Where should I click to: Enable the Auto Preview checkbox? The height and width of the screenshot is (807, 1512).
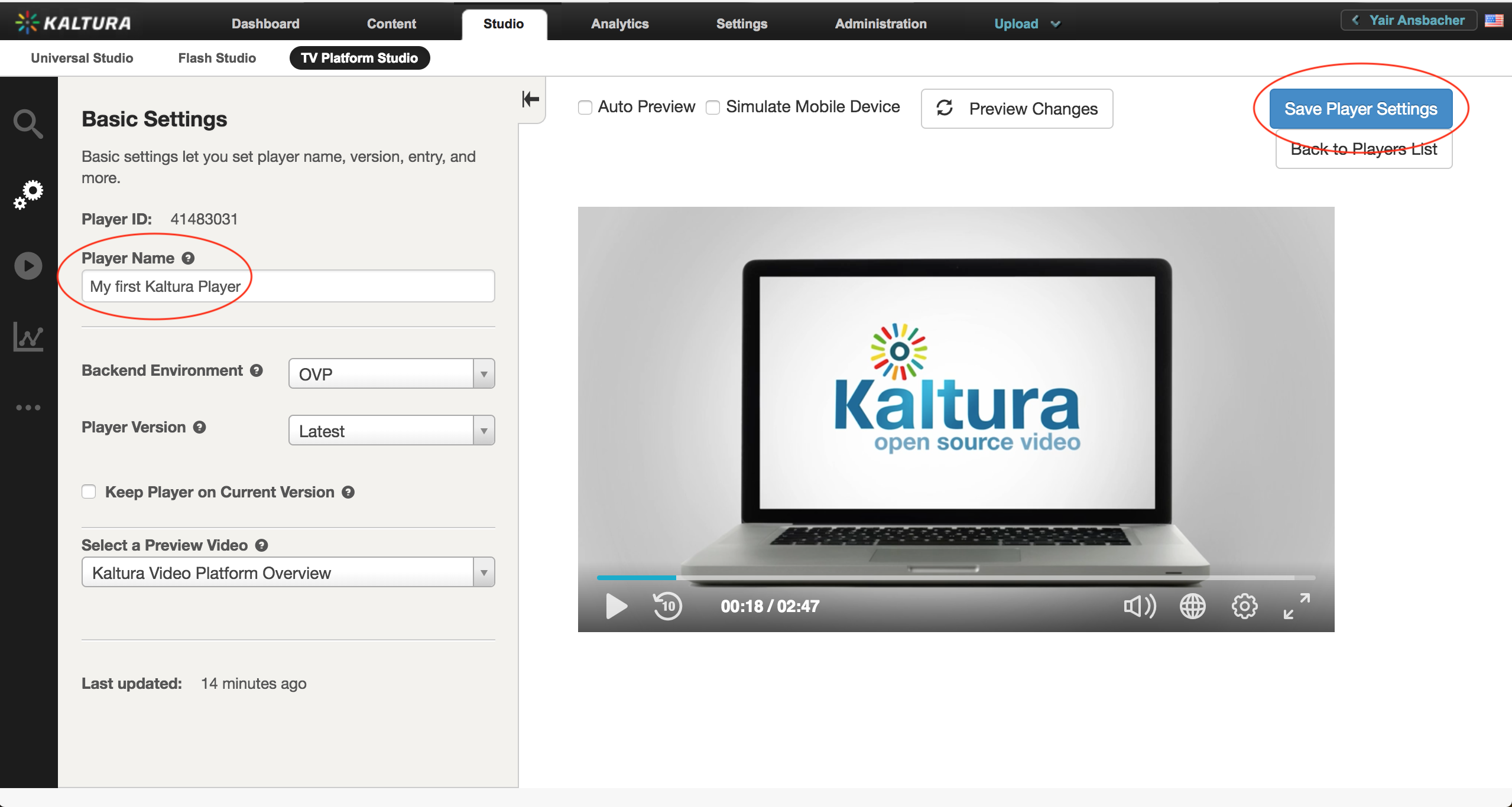coord(585,108)
